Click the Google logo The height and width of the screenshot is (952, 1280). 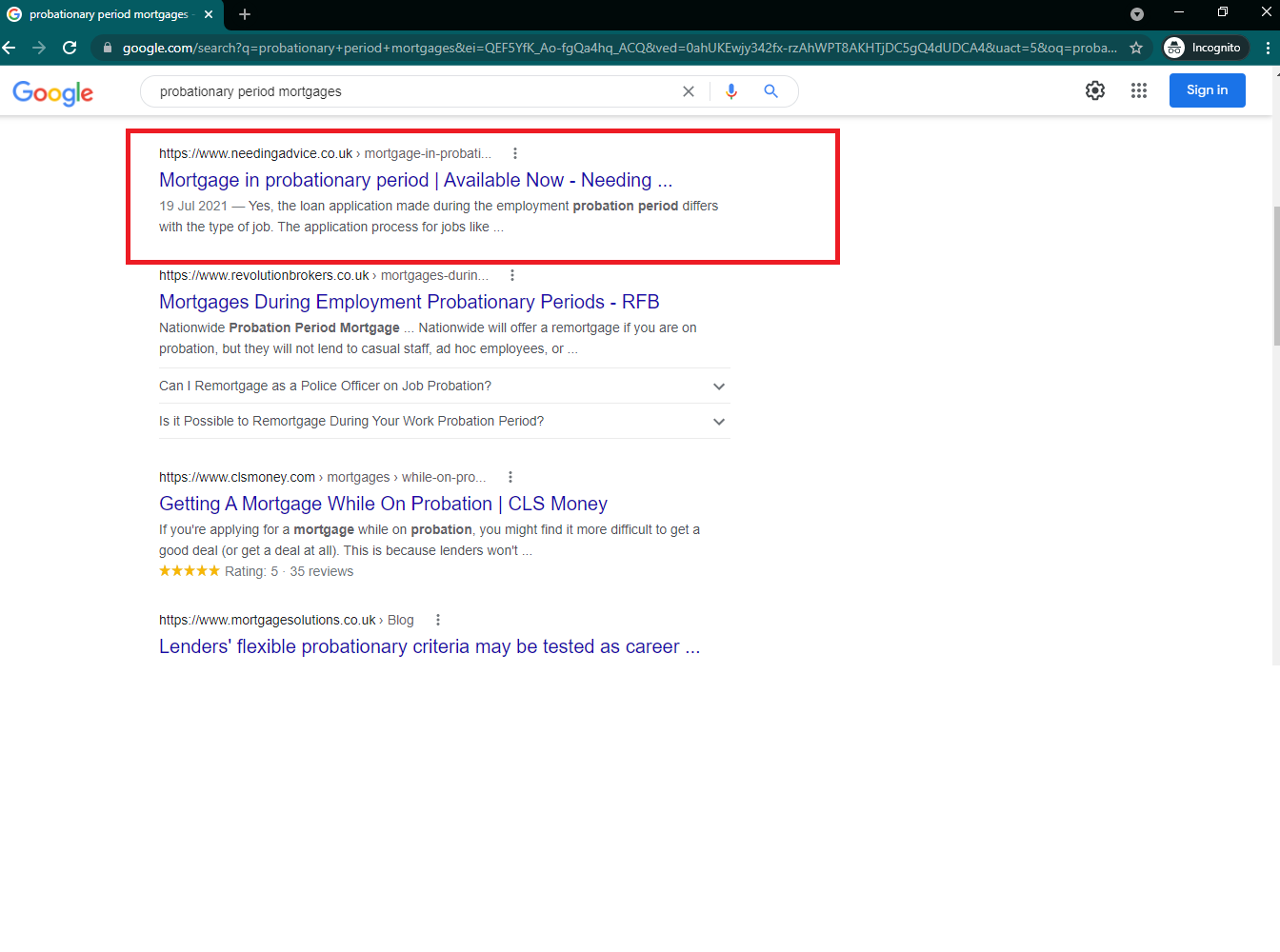point(53,92)
